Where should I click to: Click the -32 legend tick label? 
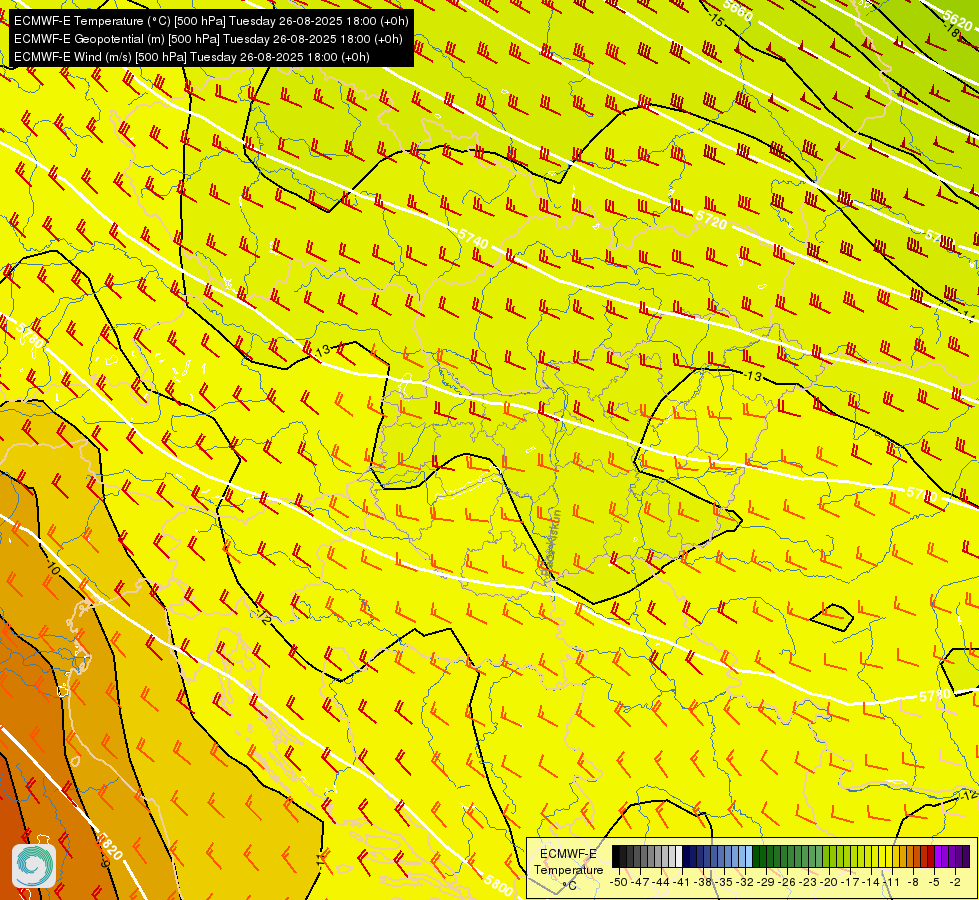745,882
